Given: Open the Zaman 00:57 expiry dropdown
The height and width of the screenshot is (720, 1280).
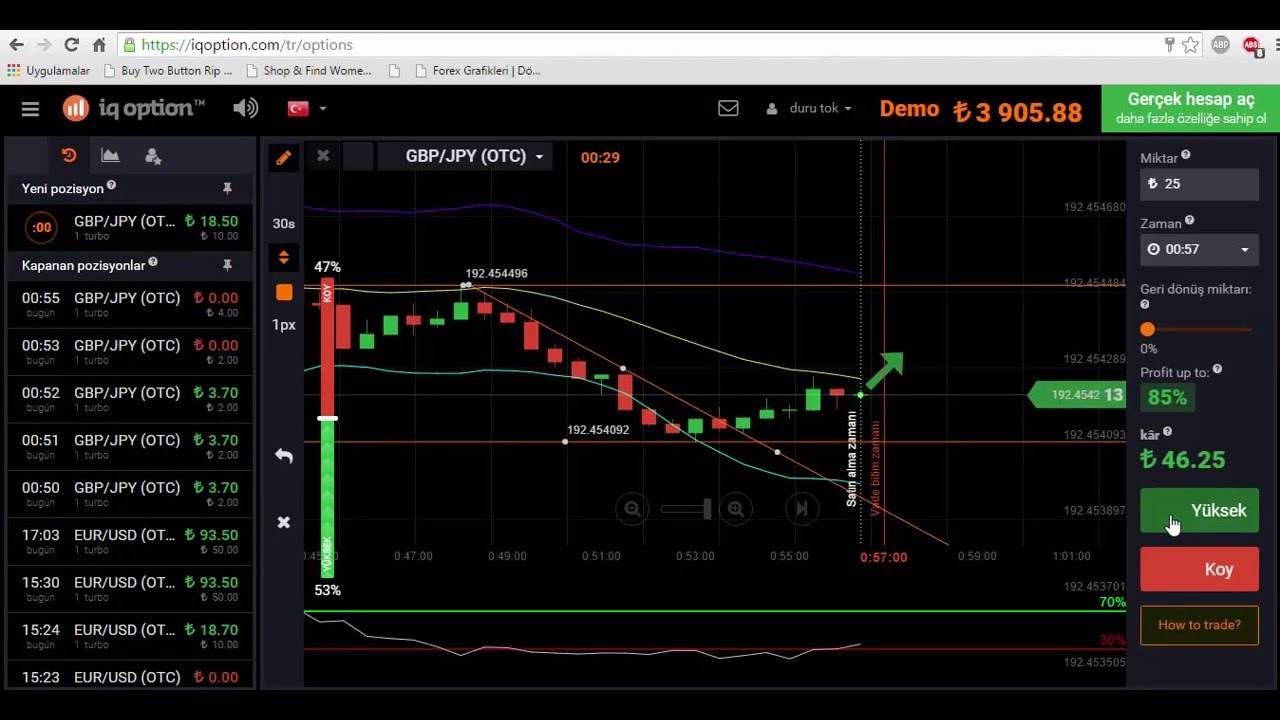Looking at the screenshot, I should (1199, 249).
